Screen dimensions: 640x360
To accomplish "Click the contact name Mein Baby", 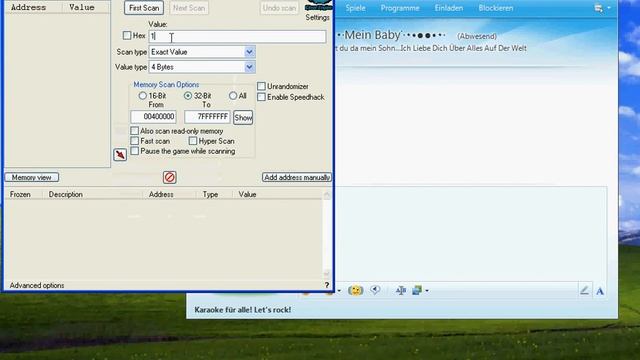I will tap(372, 35).
